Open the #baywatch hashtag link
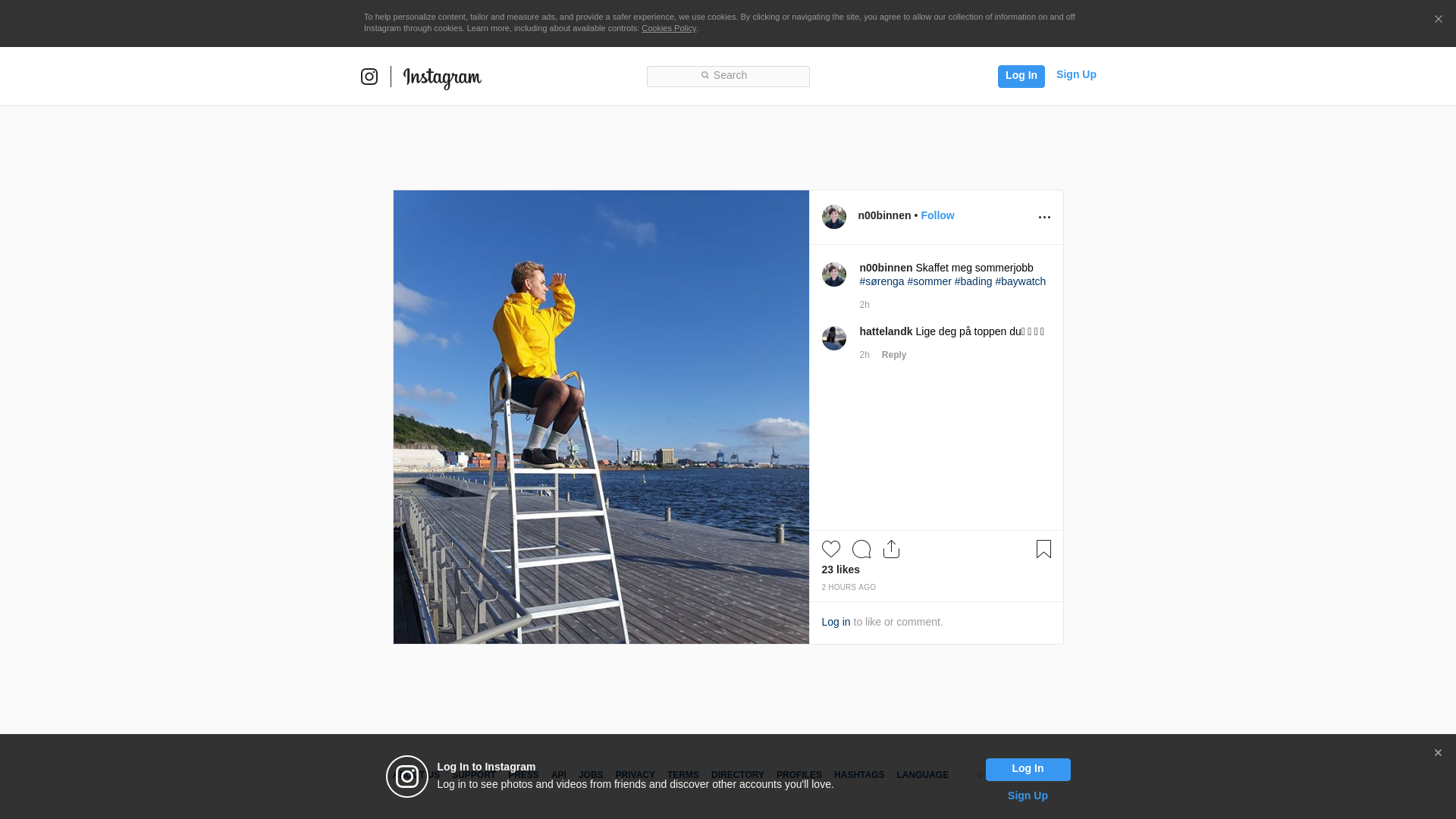1456x819 pixels. [x=1020, y=281]
